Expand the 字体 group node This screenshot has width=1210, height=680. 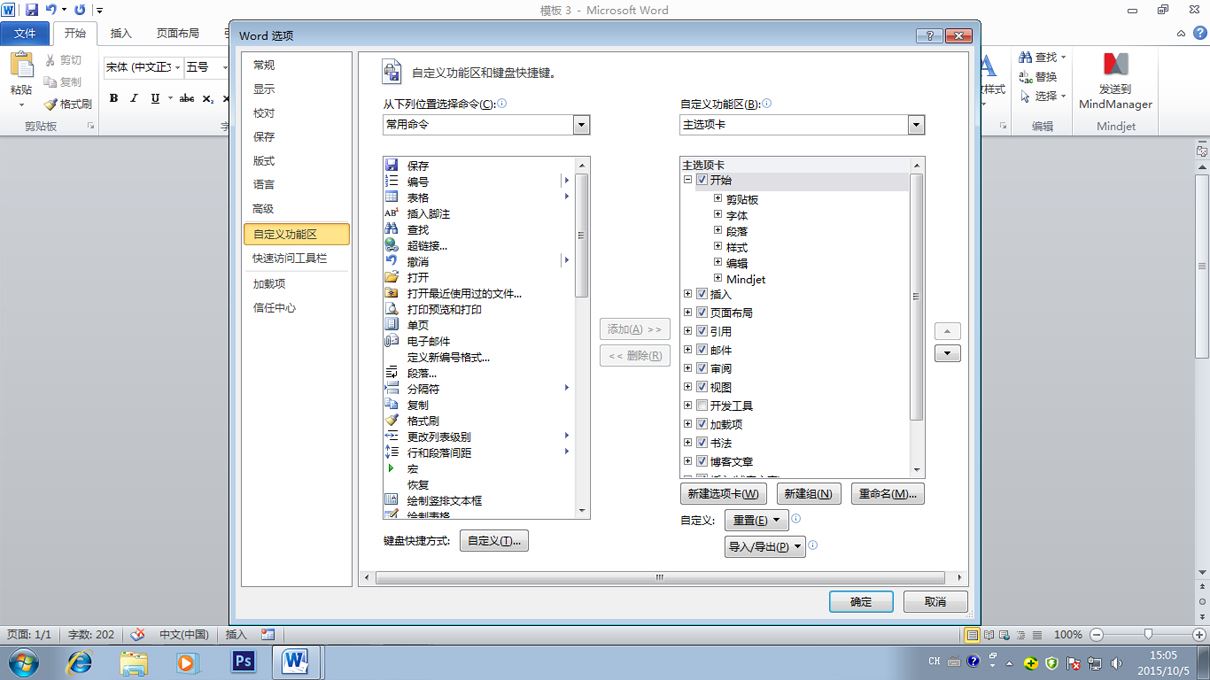point(718,215)
